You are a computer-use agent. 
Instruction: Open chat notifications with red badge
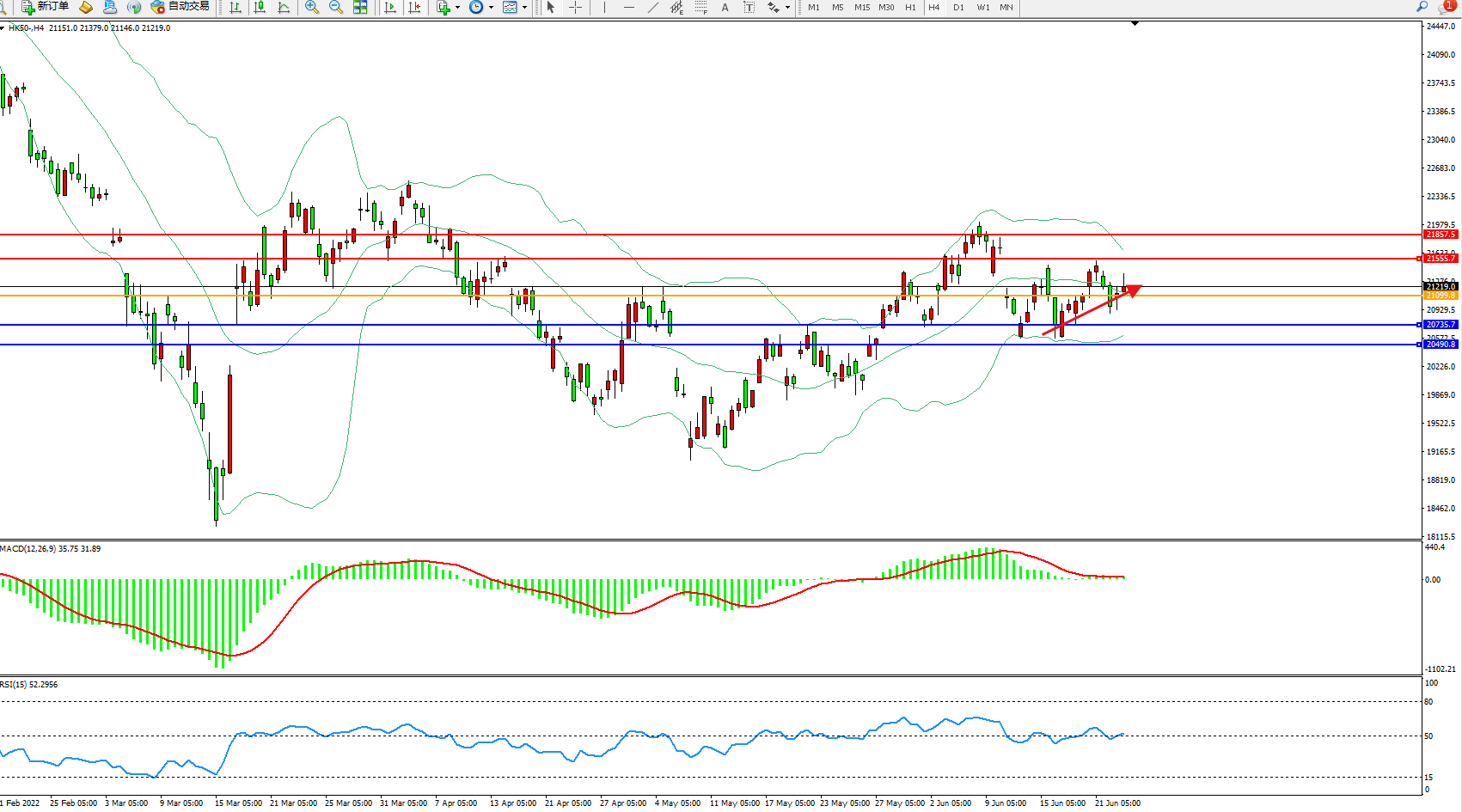[1446, 7]
